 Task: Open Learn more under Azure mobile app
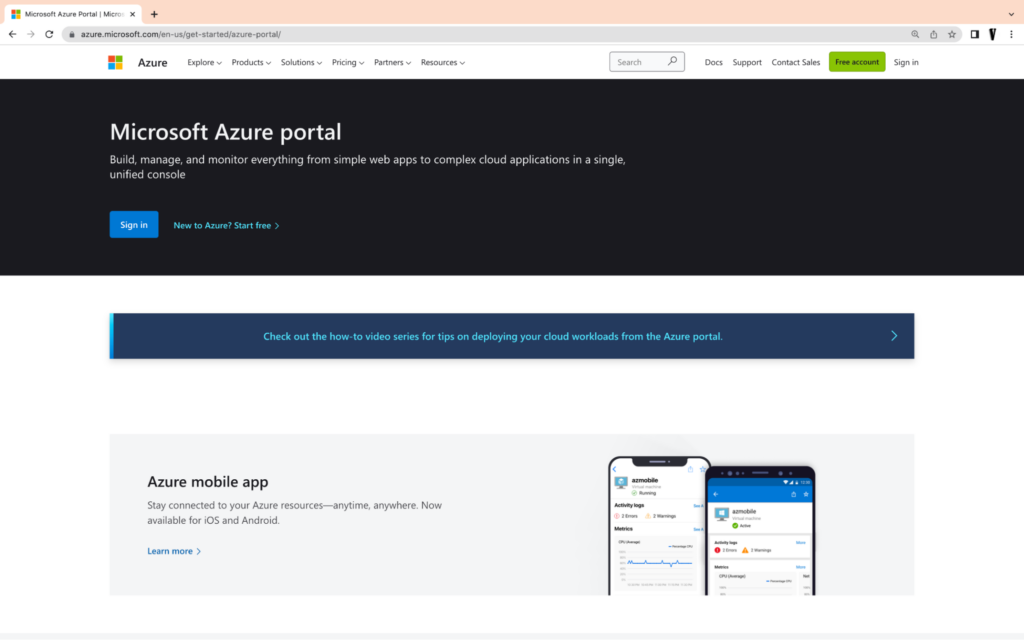tap(174, 551)
